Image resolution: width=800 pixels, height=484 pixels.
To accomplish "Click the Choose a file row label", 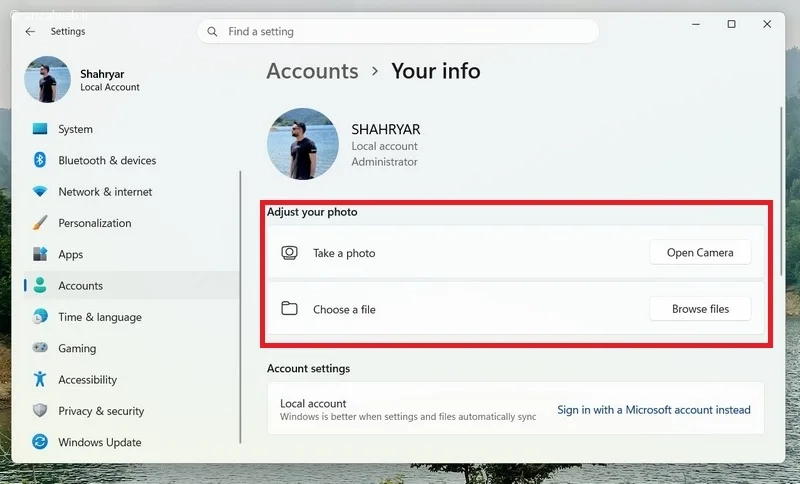I will pyautogui.click(x=344, y=309).
